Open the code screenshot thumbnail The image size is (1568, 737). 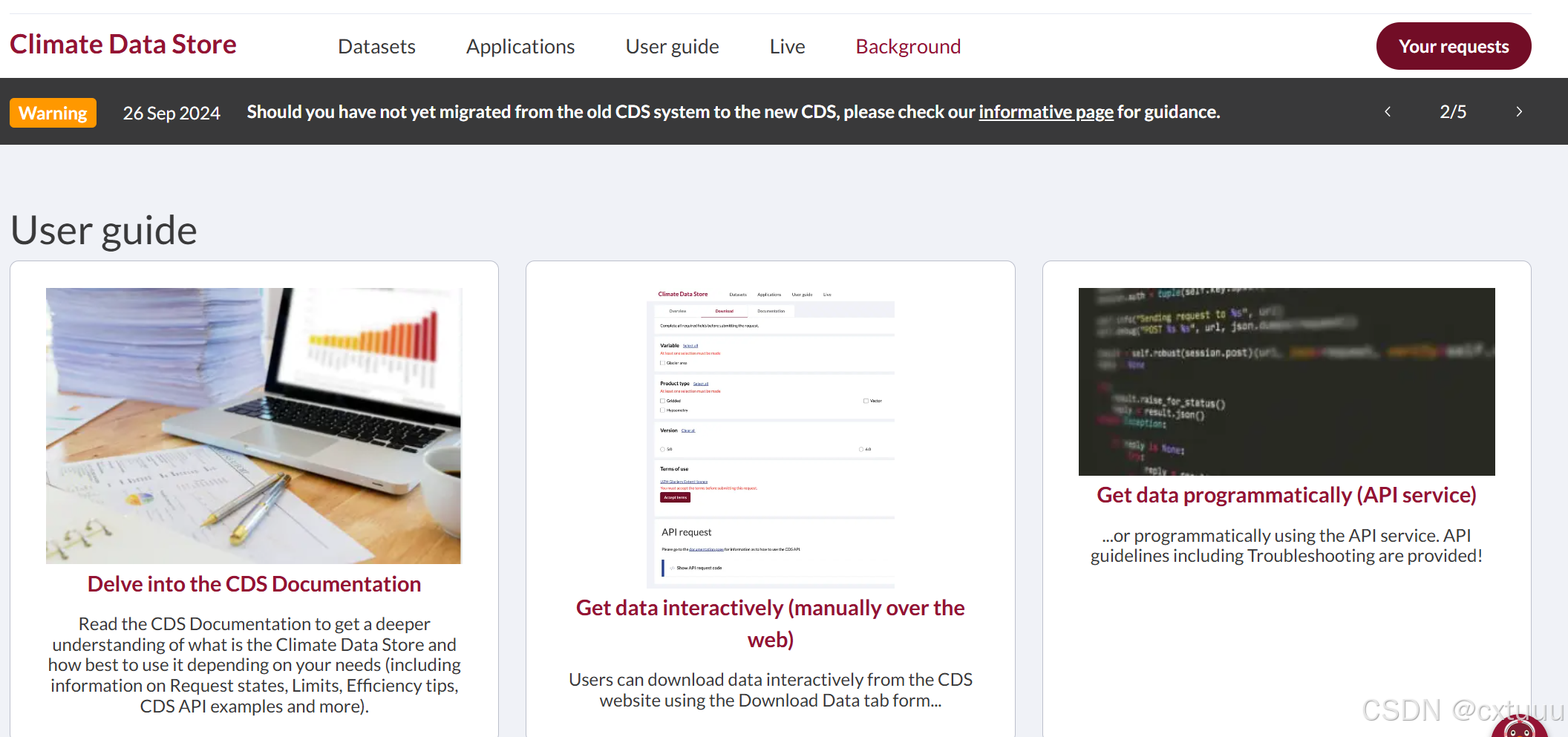click(1287, 381)
